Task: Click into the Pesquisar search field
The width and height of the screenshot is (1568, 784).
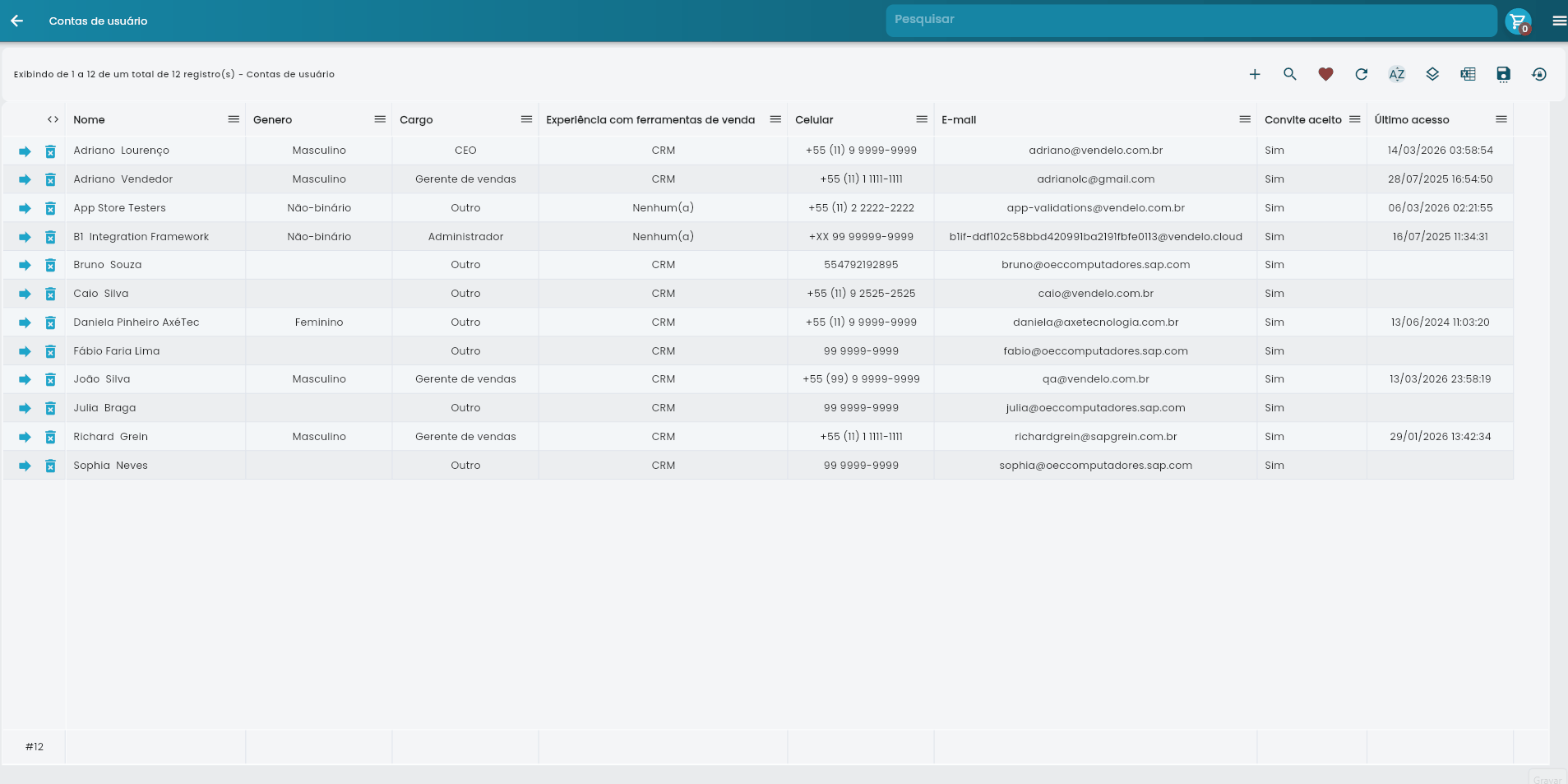Action: click(1191, 20)
